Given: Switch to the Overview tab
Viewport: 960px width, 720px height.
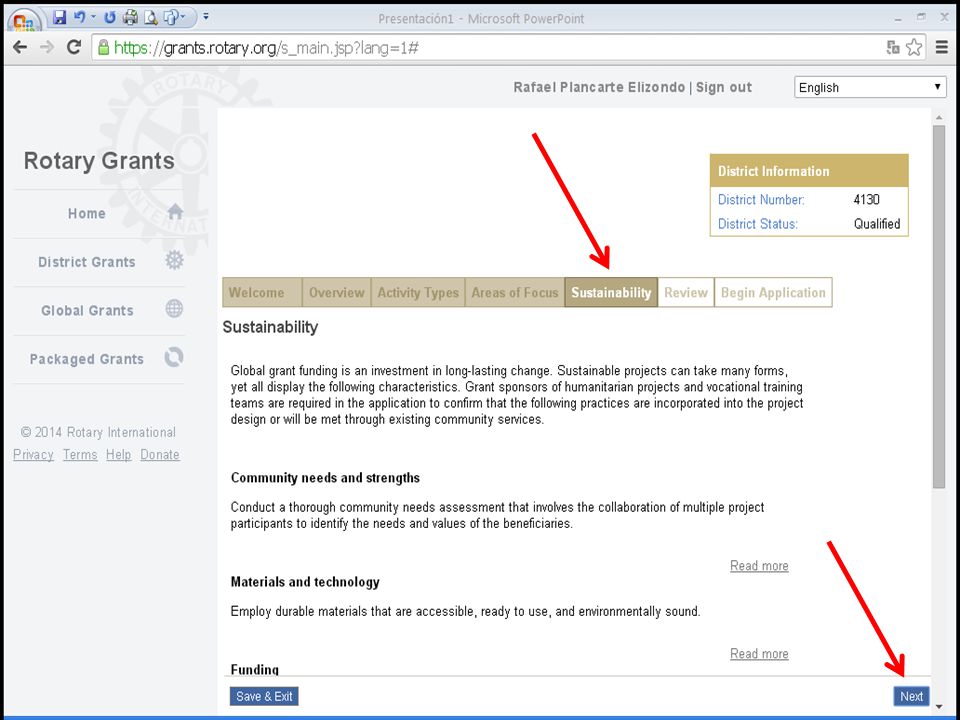Looking at the screenshot, I should (337, 292).
